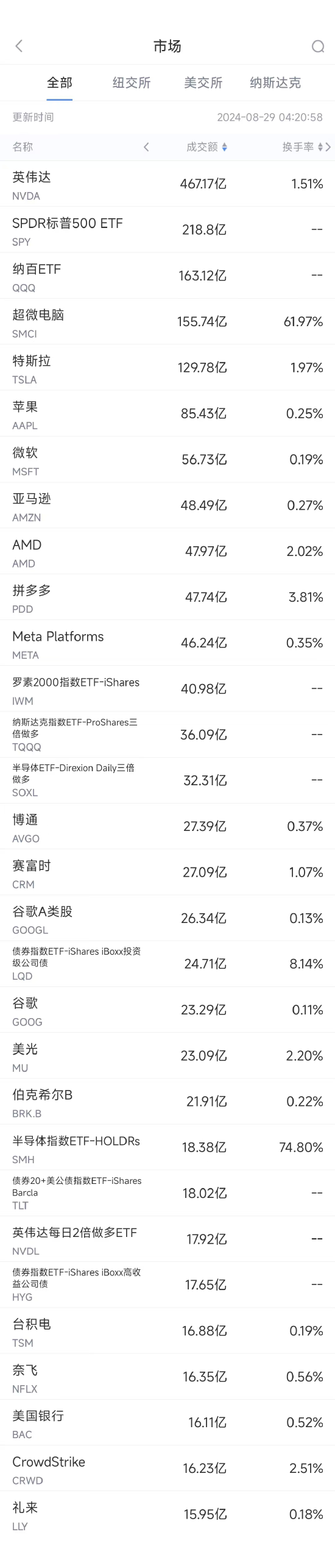Switch to the 纳斯达克 tab
Screen dimensions: 335x1568
click(275, 83)
